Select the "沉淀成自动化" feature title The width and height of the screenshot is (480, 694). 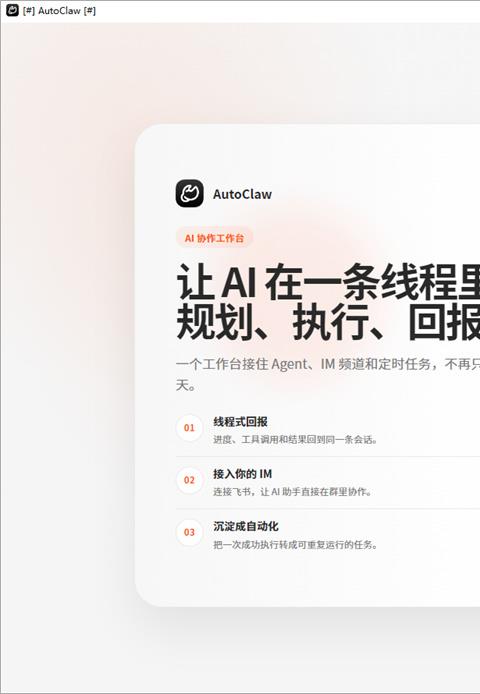[x=246, y=526]
